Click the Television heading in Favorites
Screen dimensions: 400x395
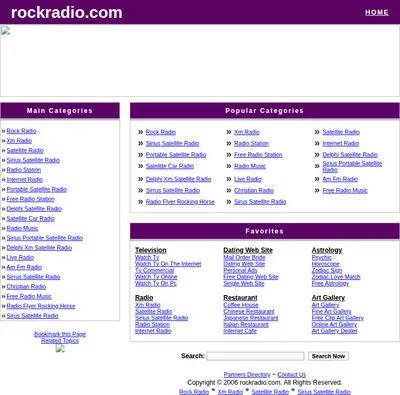point(151,250)
